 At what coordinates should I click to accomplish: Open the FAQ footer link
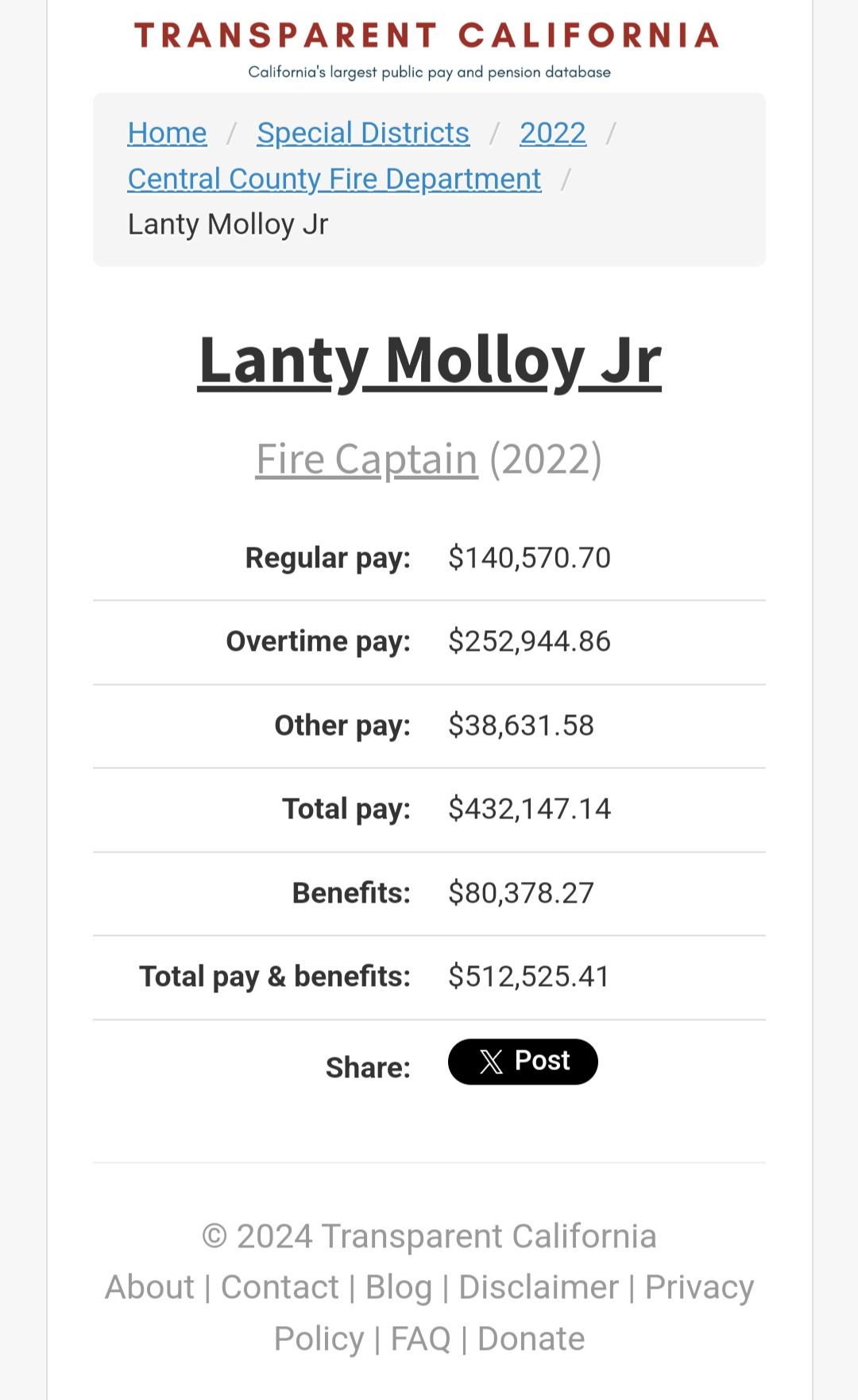point(420,1339)
